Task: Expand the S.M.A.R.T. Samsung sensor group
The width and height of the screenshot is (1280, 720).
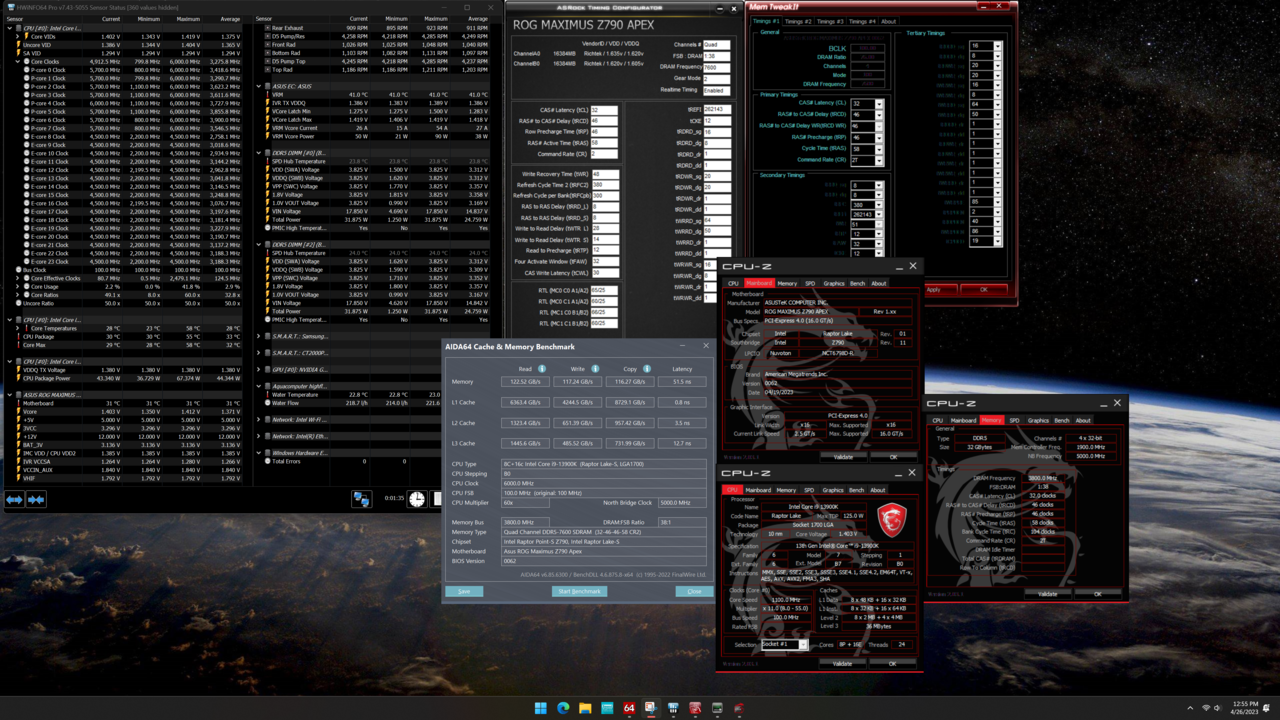Action: (x=260, y=337)
